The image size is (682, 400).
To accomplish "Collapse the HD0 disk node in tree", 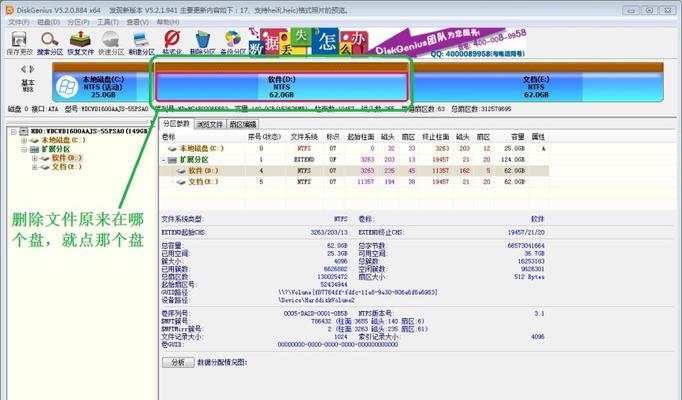I will (x=14, y=131).
